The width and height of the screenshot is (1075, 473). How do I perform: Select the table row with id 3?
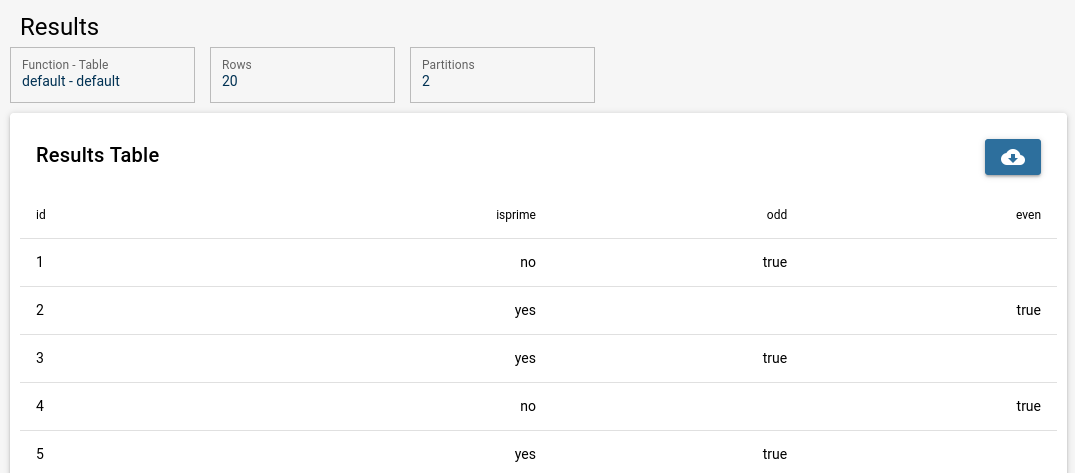(538, 359)
